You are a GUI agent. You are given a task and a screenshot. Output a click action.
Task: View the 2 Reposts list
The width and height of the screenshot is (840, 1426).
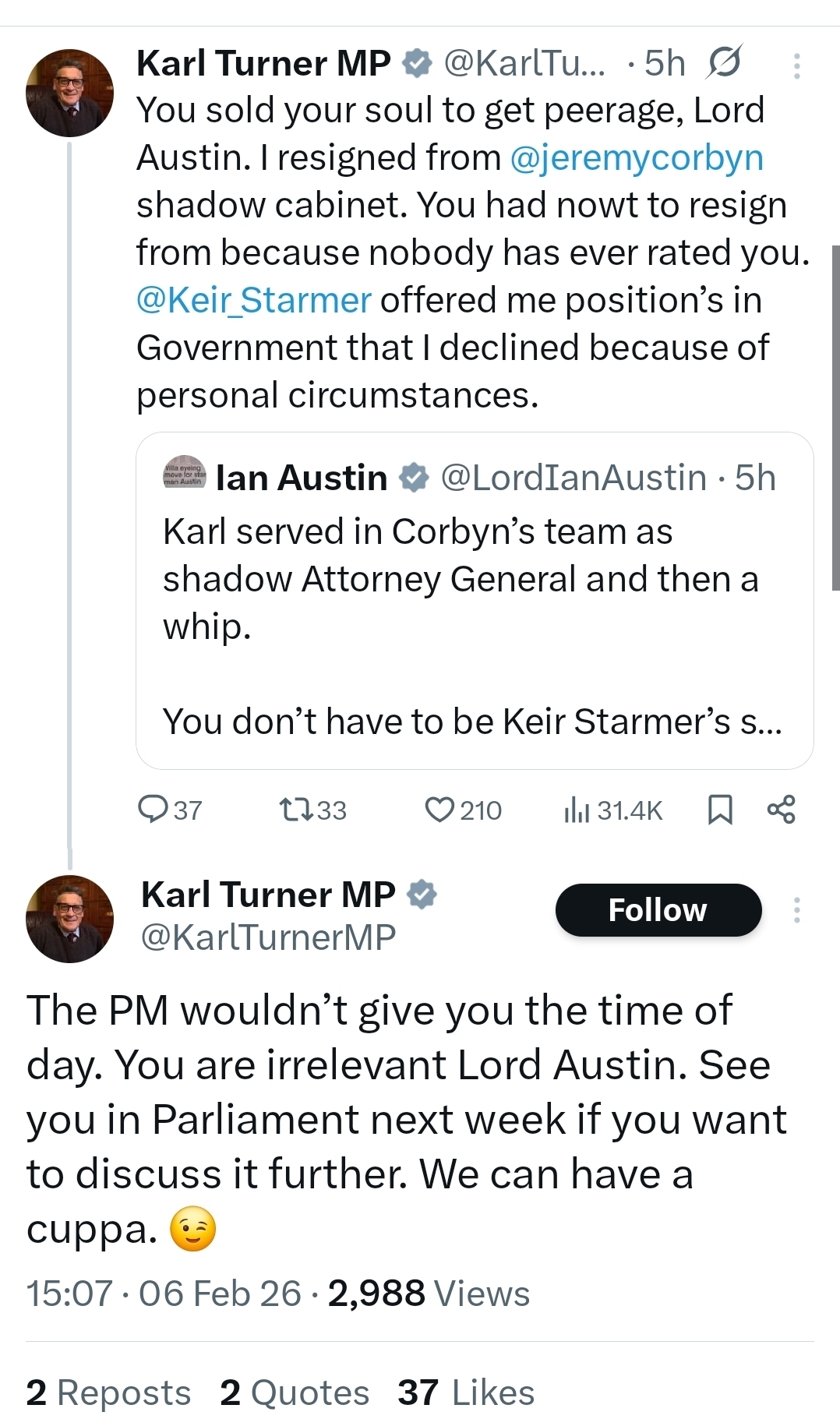point(108,1392)
